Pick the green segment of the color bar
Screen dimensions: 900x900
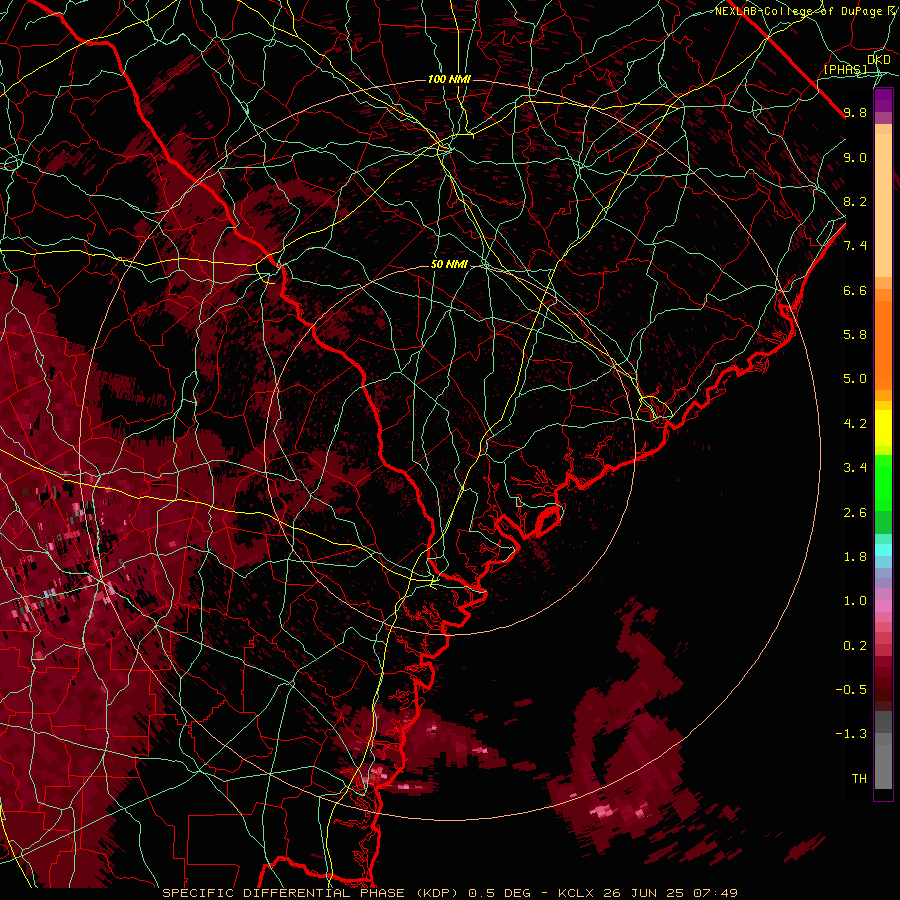click(x=883, y=483)
